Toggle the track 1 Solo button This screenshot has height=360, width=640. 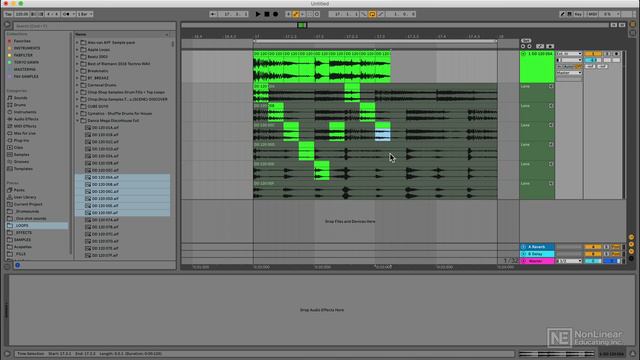(607, 54)
